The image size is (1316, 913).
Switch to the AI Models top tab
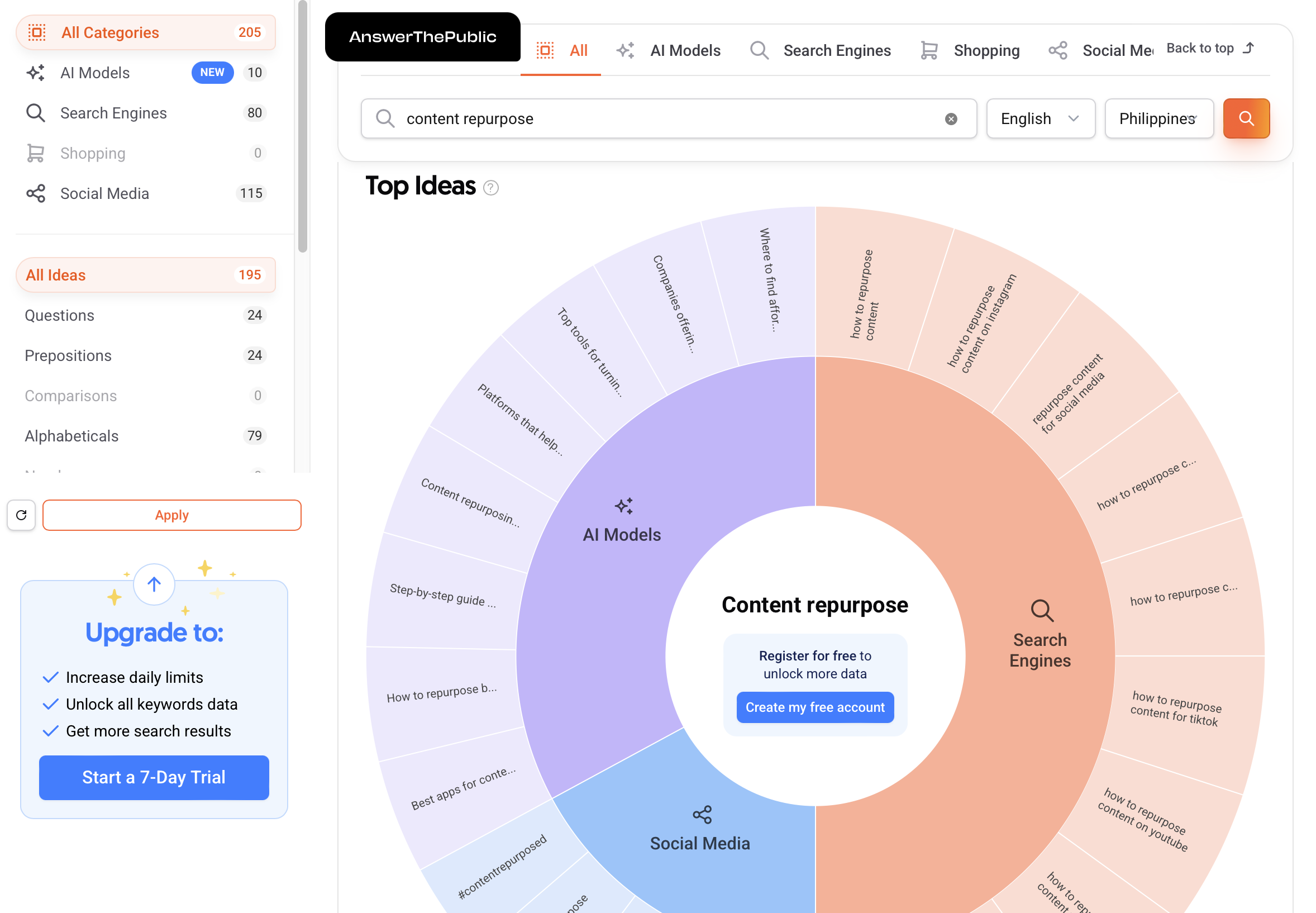(668, 50)
